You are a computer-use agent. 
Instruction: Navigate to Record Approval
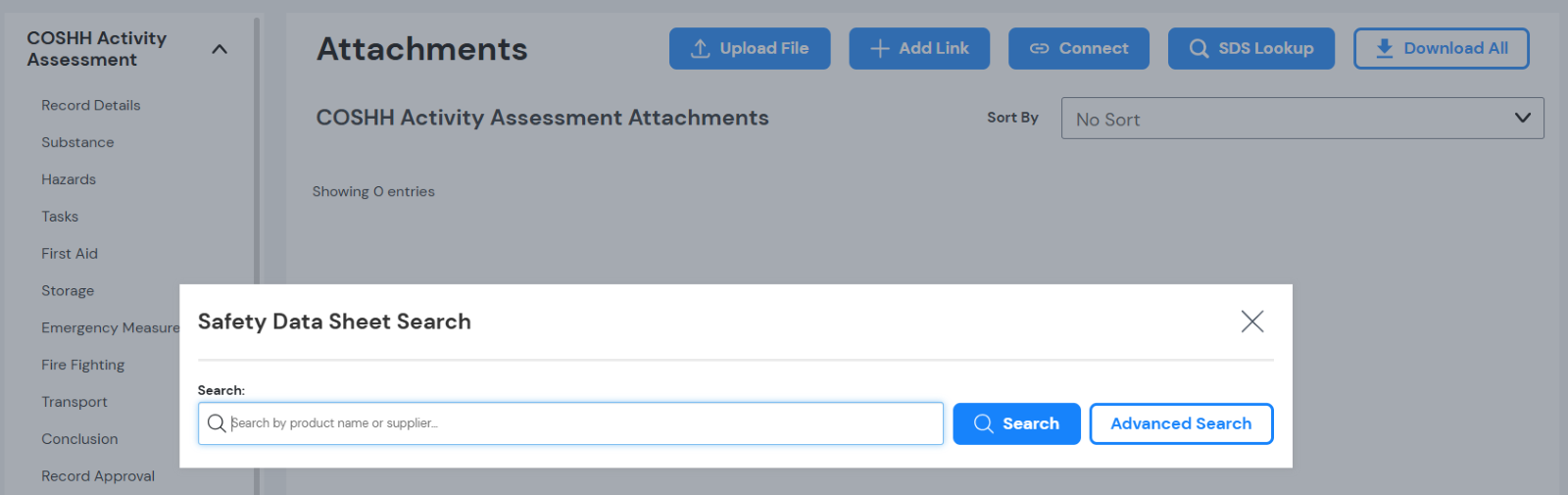click(x=98, y=476)
